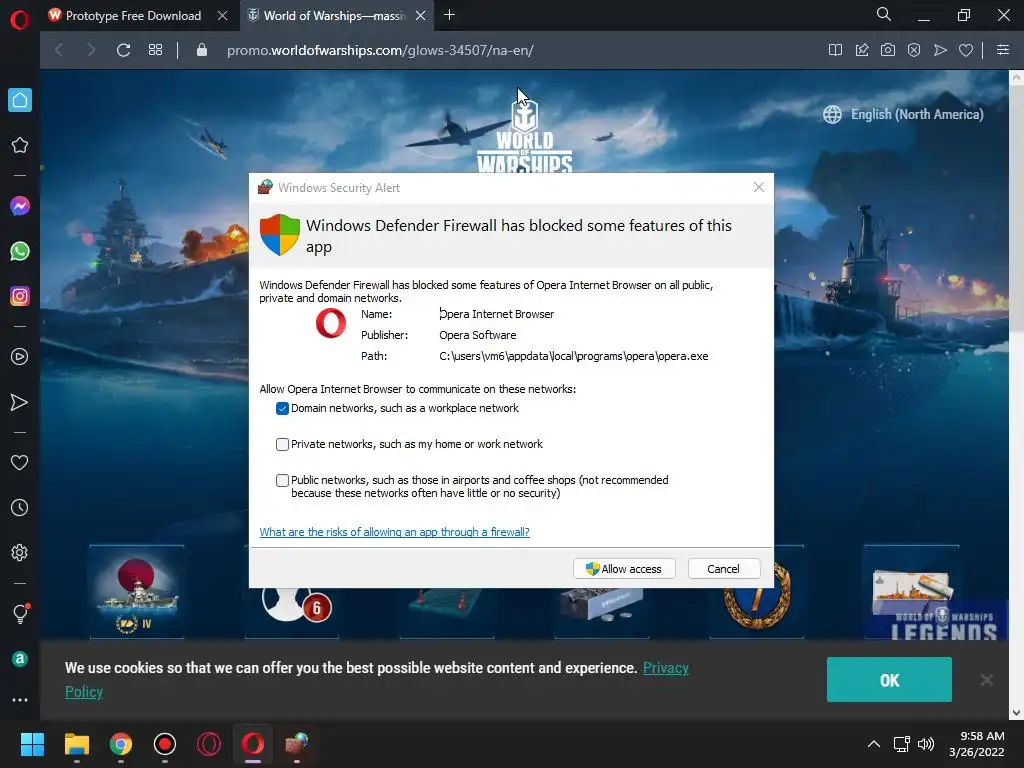
Task: Switch to Prototype Free Download tab
Action: tap(133, 16)
